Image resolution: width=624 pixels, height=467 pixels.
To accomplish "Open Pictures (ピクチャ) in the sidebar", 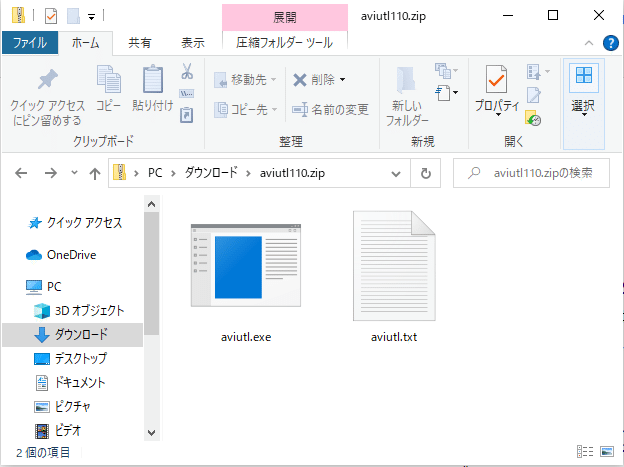I will [62, 406].
